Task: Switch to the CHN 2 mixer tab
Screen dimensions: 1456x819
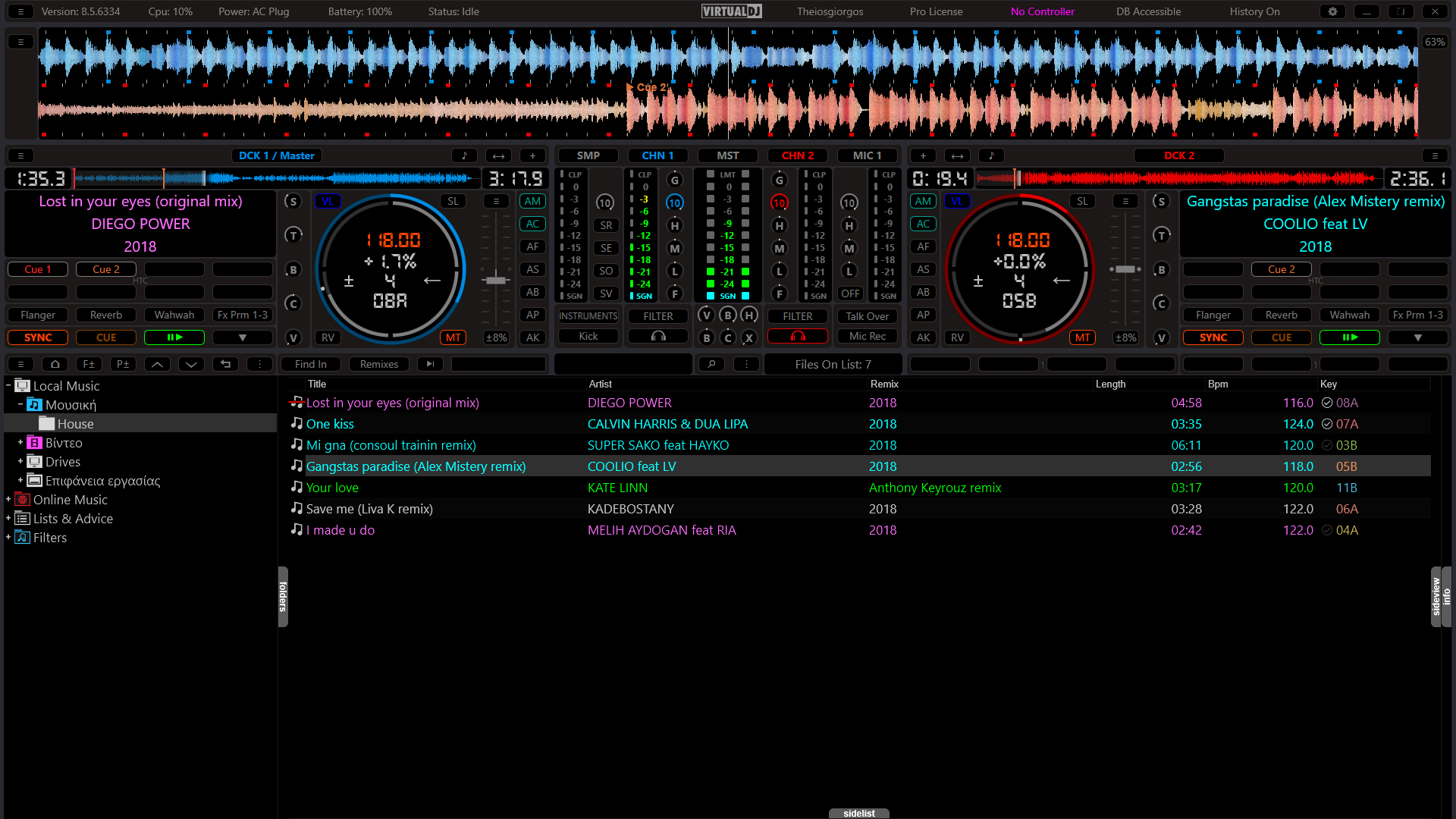Action: pos(798,155)
